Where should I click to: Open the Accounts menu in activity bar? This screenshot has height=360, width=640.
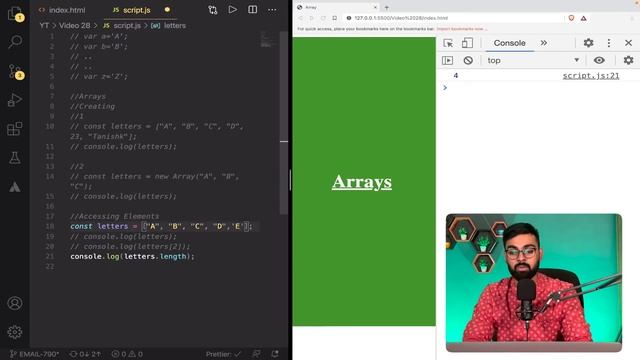[x=15, y=303]
